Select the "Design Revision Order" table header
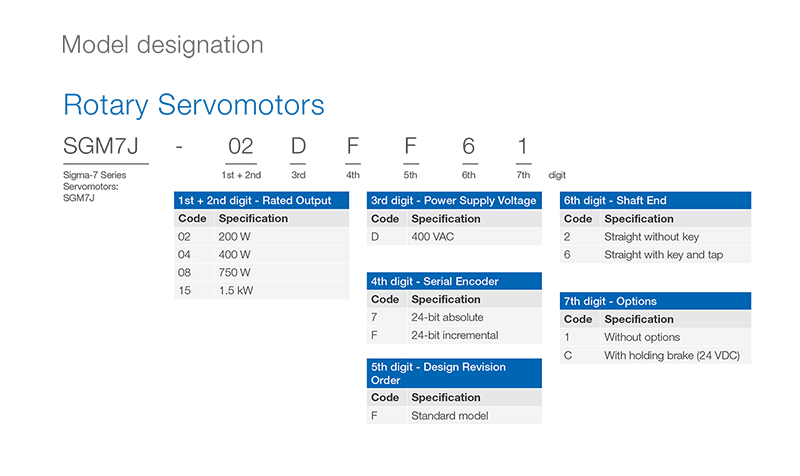The width and height of the screenshot is (800, 476). [454, 373]
